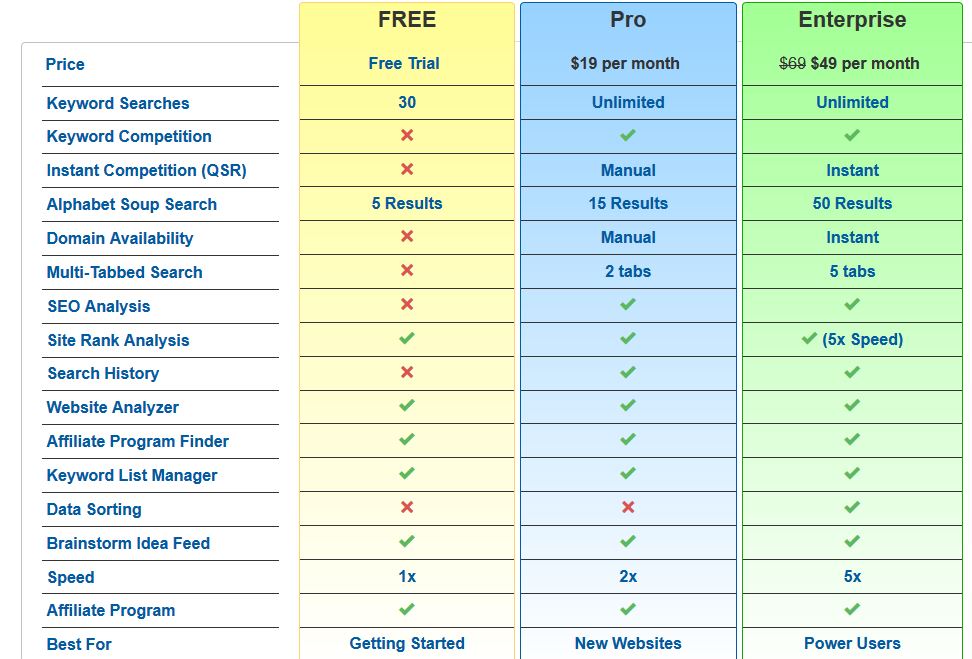This screenshot has height=659, width=972.
Task: Open the Free Trial link
Action: coord(404,63)
